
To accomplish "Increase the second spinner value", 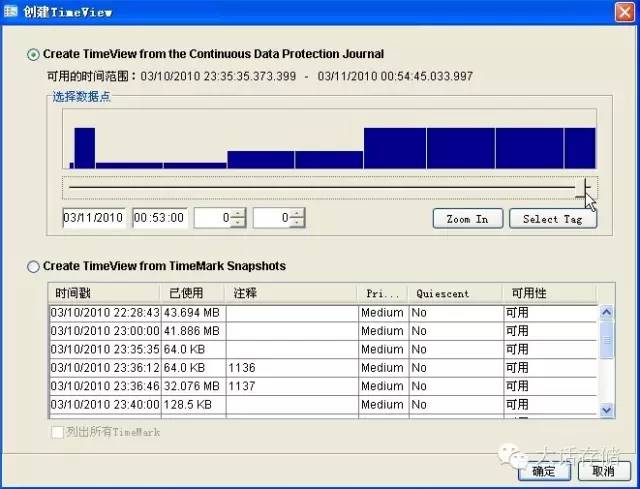I will (x=297, y=213).
